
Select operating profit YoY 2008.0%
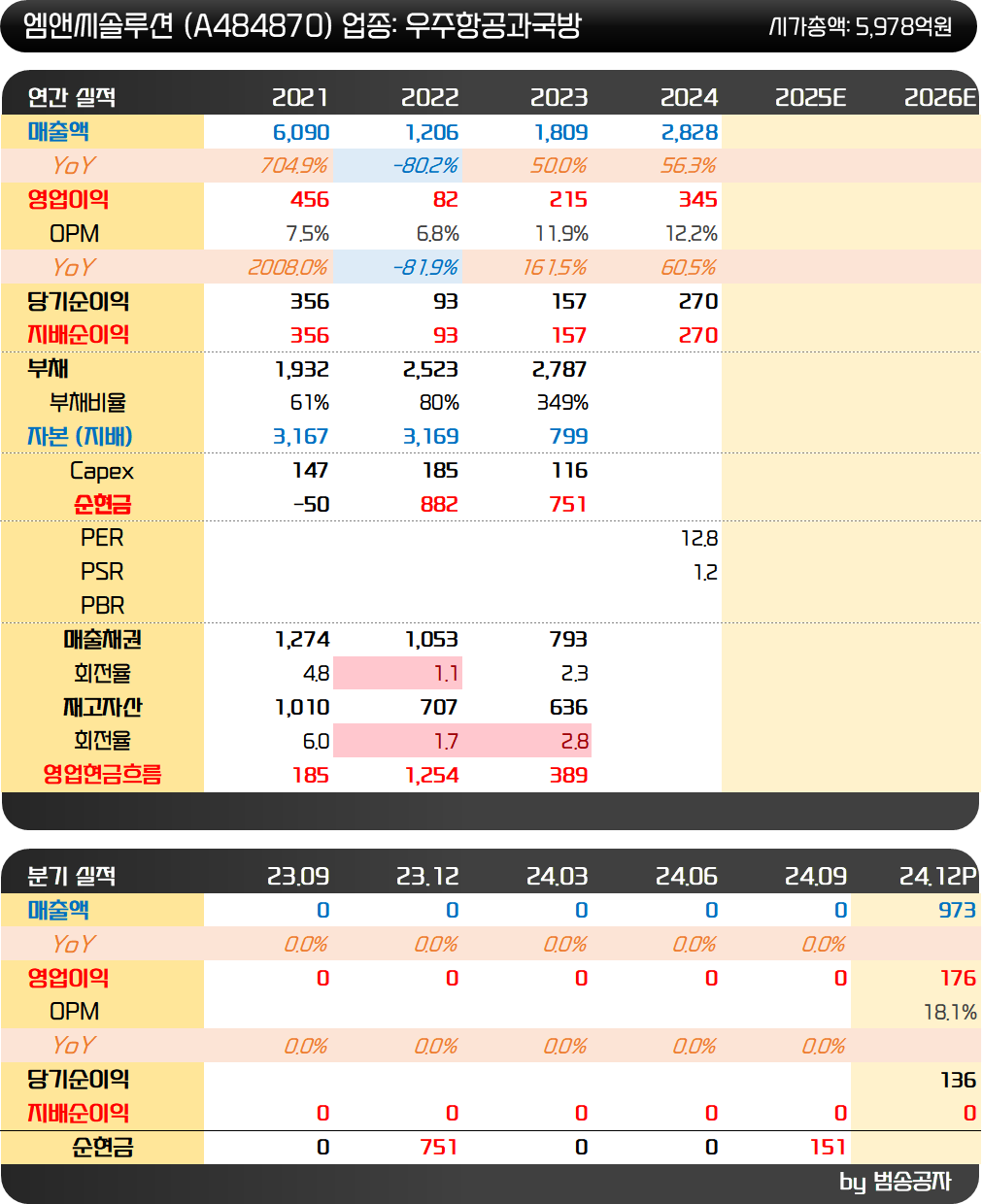288,268
